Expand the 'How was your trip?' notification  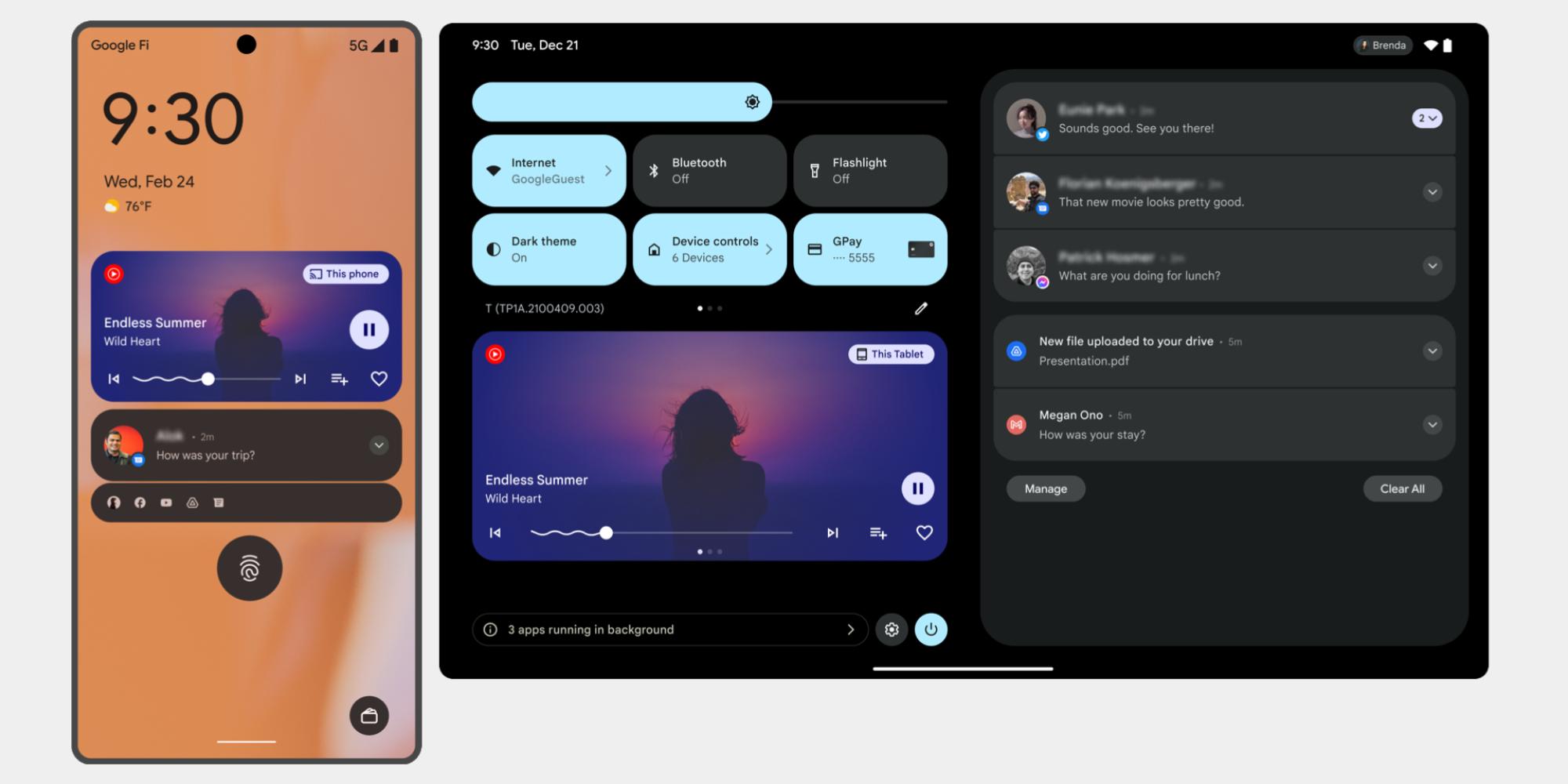379,445
